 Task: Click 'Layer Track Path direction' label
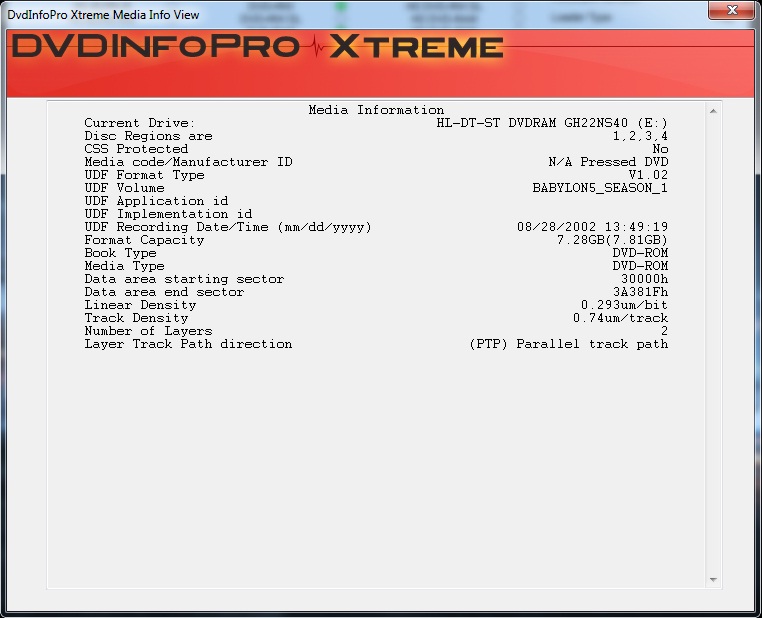(x=189, y=344)
